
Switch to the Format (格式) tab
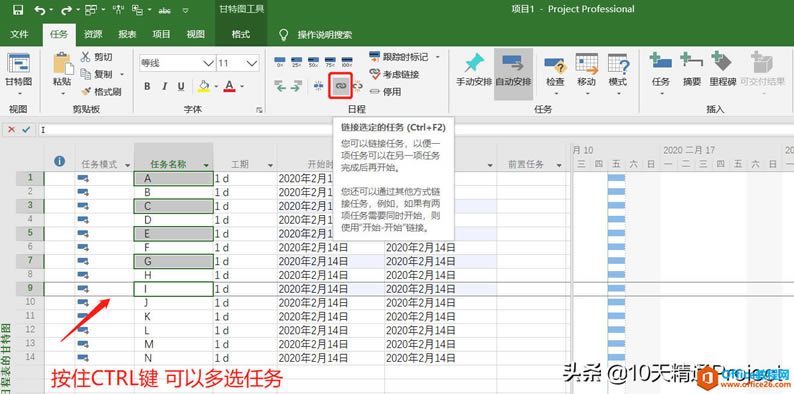tap(241, 34)
